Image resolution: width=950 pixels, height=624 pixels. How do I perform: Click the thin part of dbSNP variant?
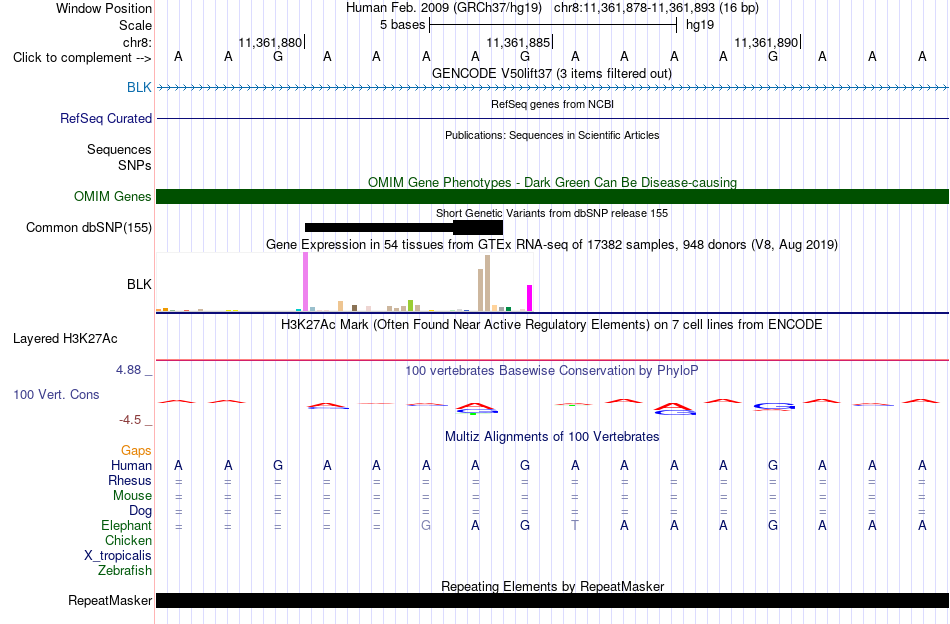tap(379, 227)
